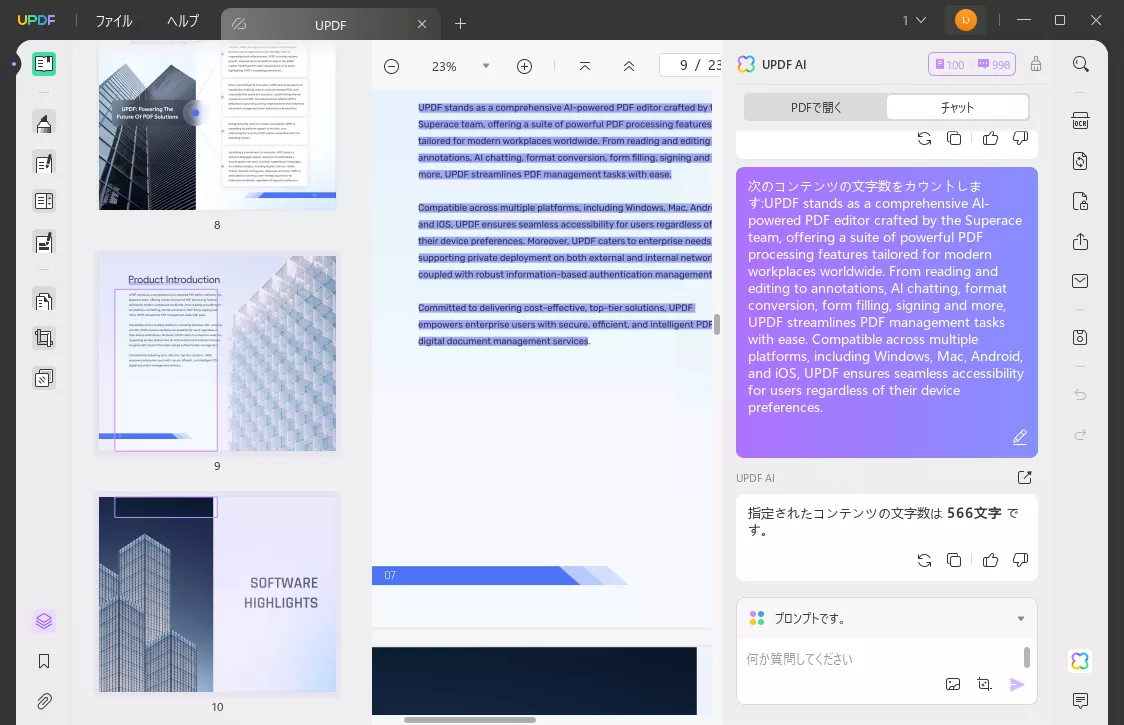Viewport: 1124px width, 725px height.
Task: Close the UPDF document tab
Action: 422,24
